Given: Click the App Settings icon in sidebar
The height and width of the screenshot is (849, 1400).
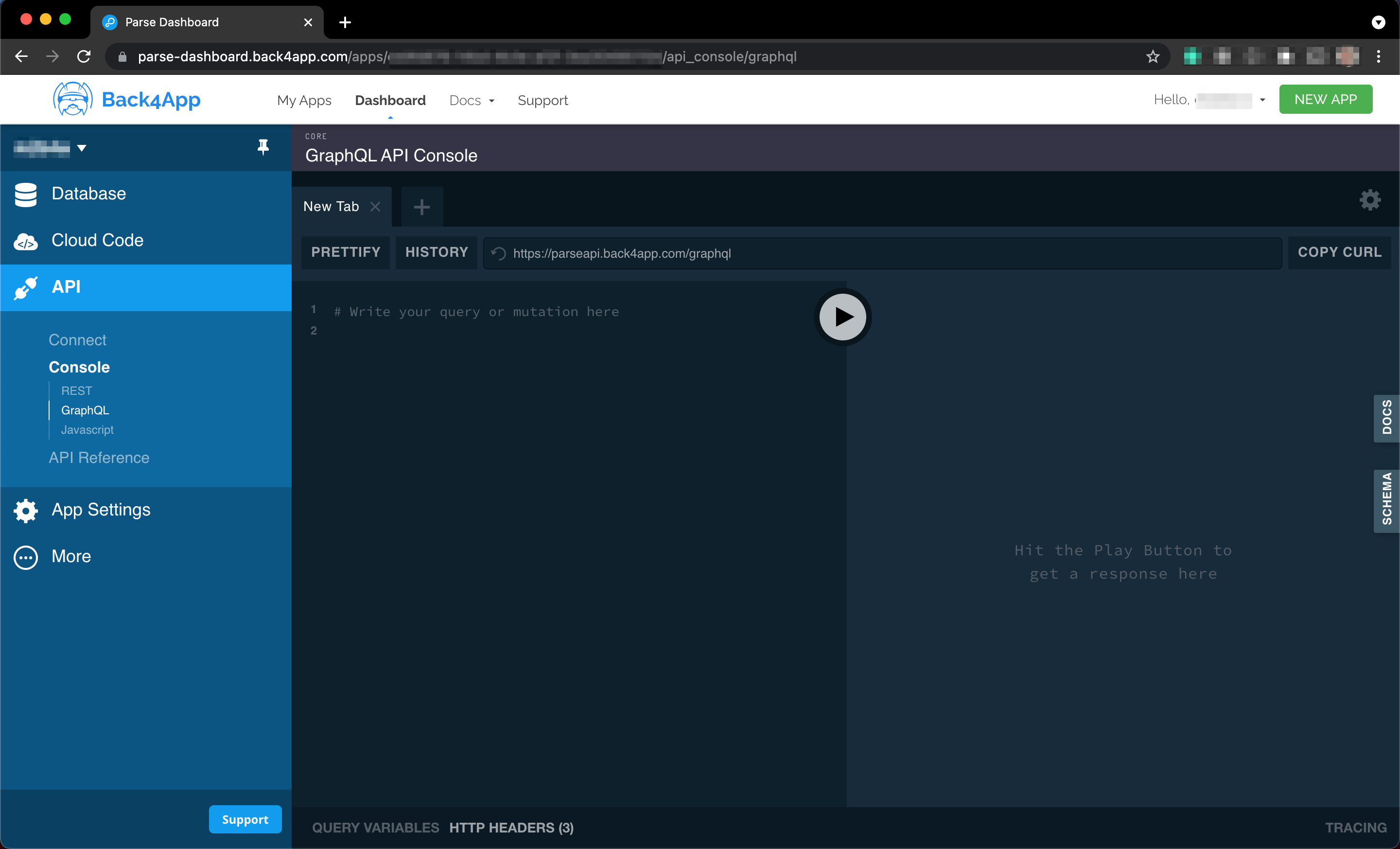Looking at the screenshot, I should pos(27,510).
